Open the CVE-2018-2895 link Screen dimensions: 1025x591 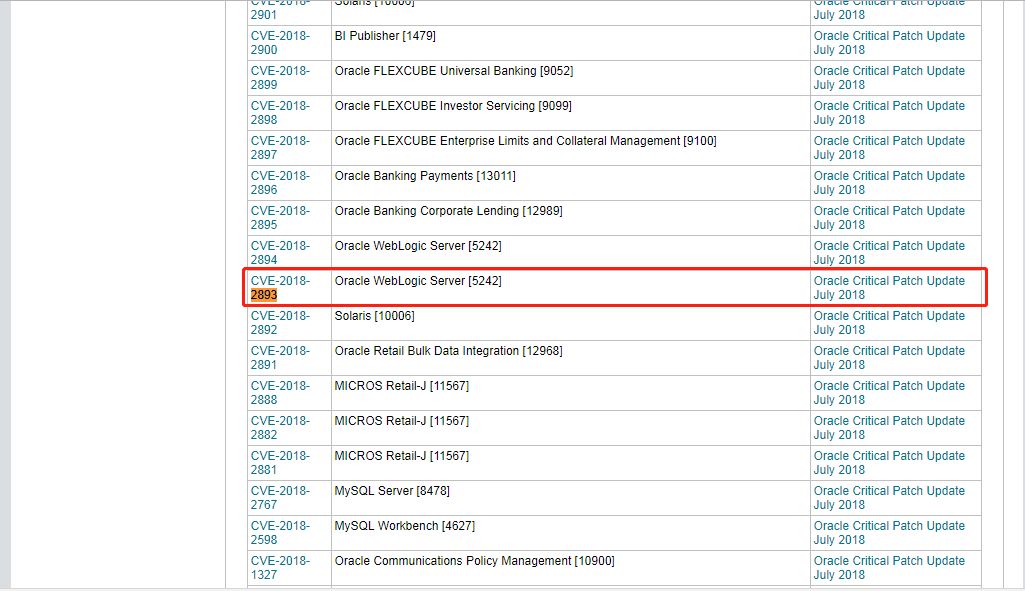280,218
